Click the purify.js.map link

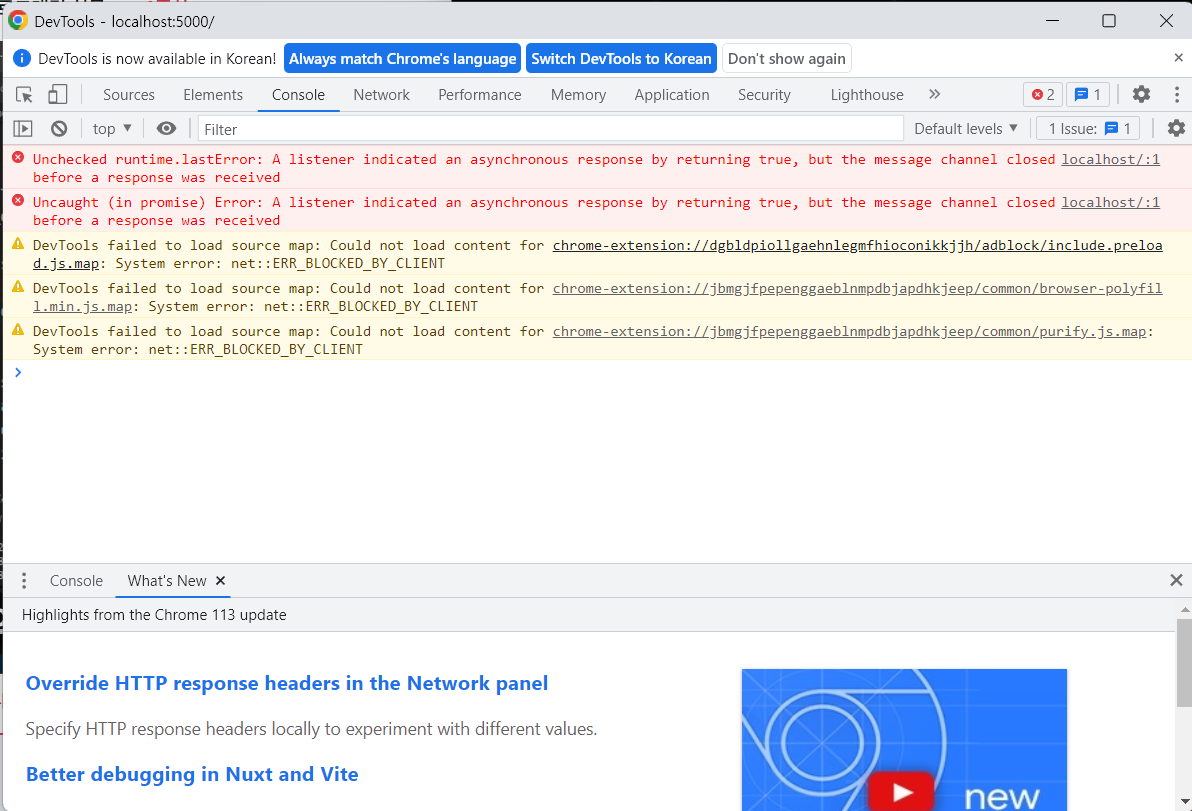(849, 331)
